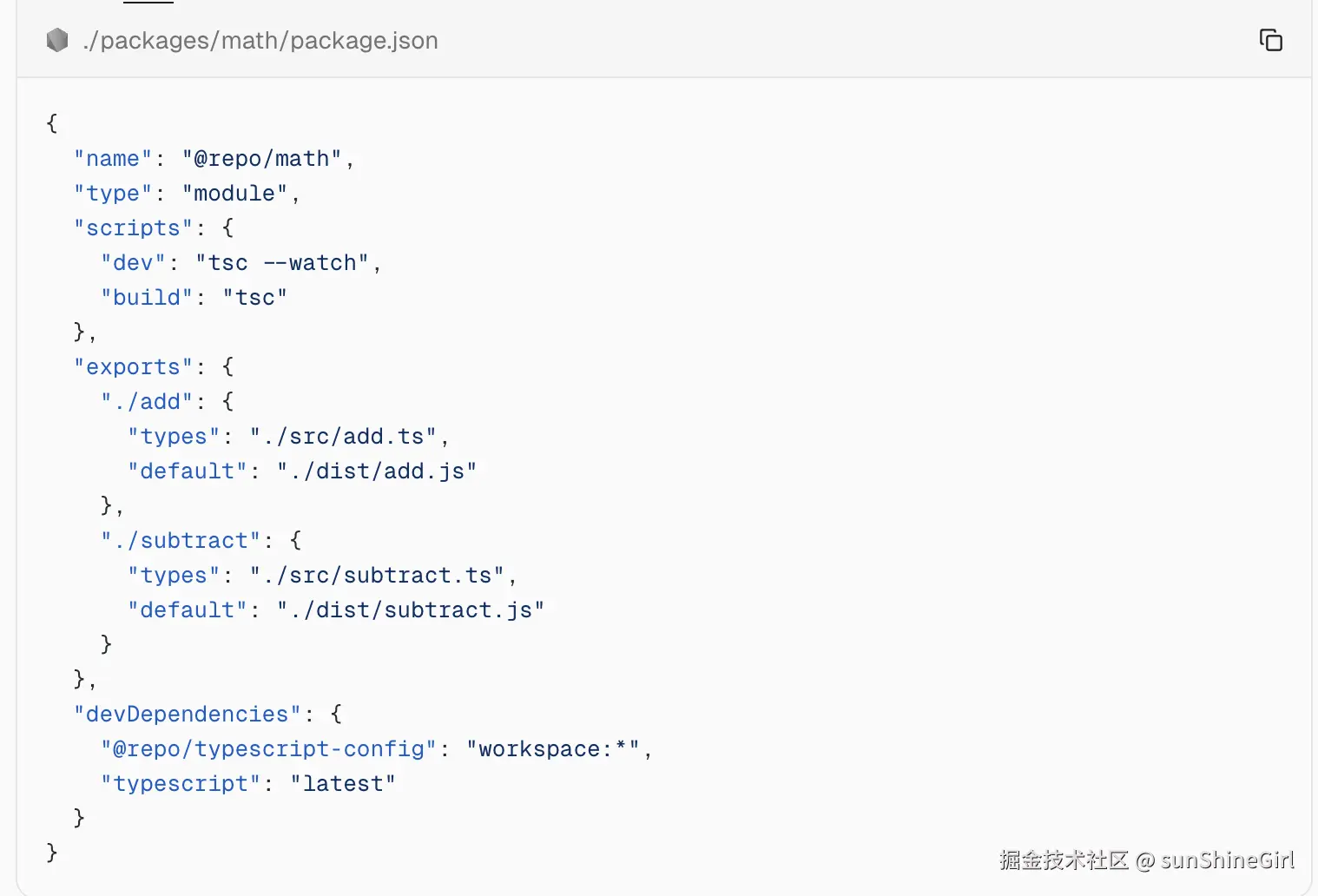Click the "./add" export entry
1318x896 pixels.
click(x=147, y=402)
